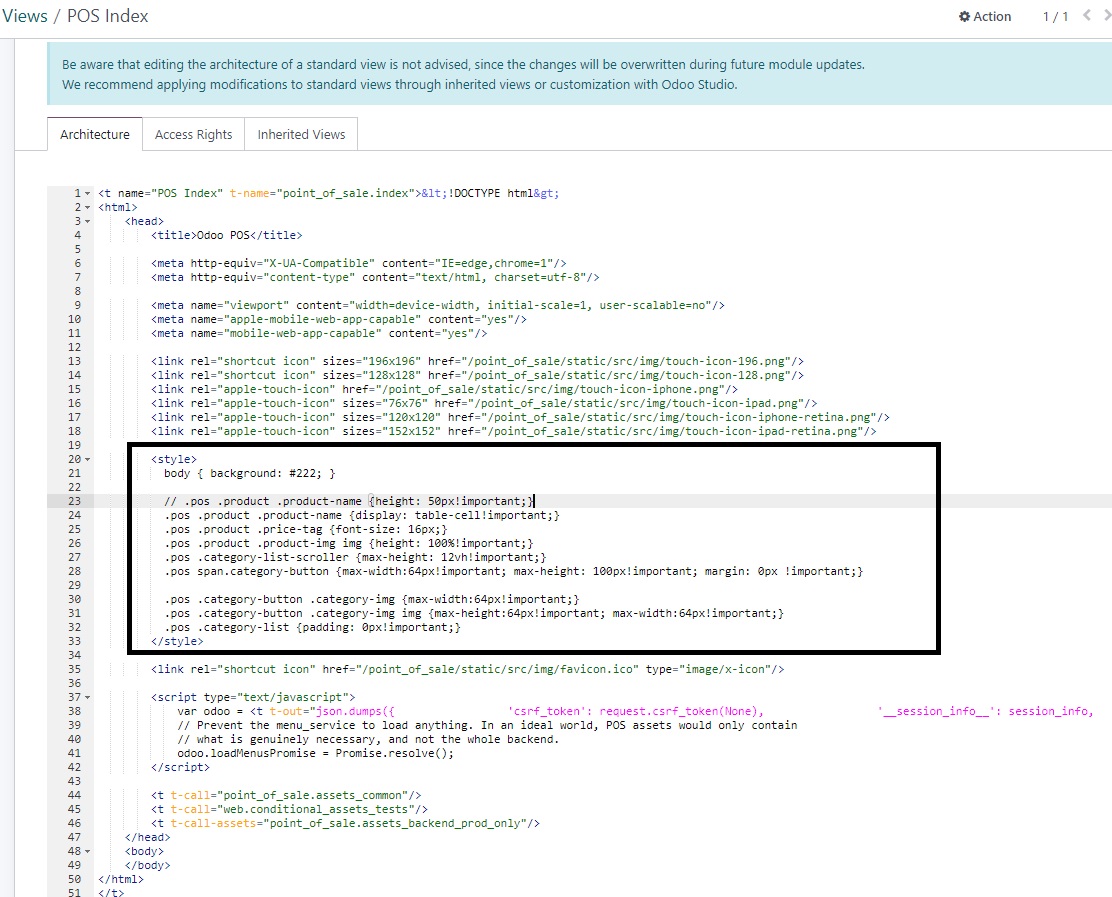Click the category-list padding line
Viewport: 1112px width, 897px height.
click(x=312, y=628)
